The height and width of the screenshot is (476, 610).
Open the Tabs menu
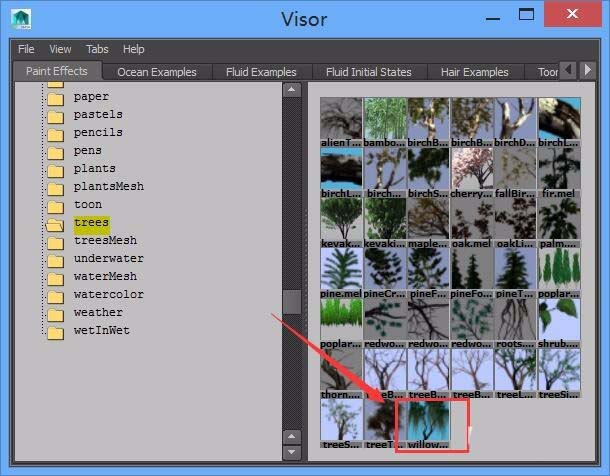point(97,49)
